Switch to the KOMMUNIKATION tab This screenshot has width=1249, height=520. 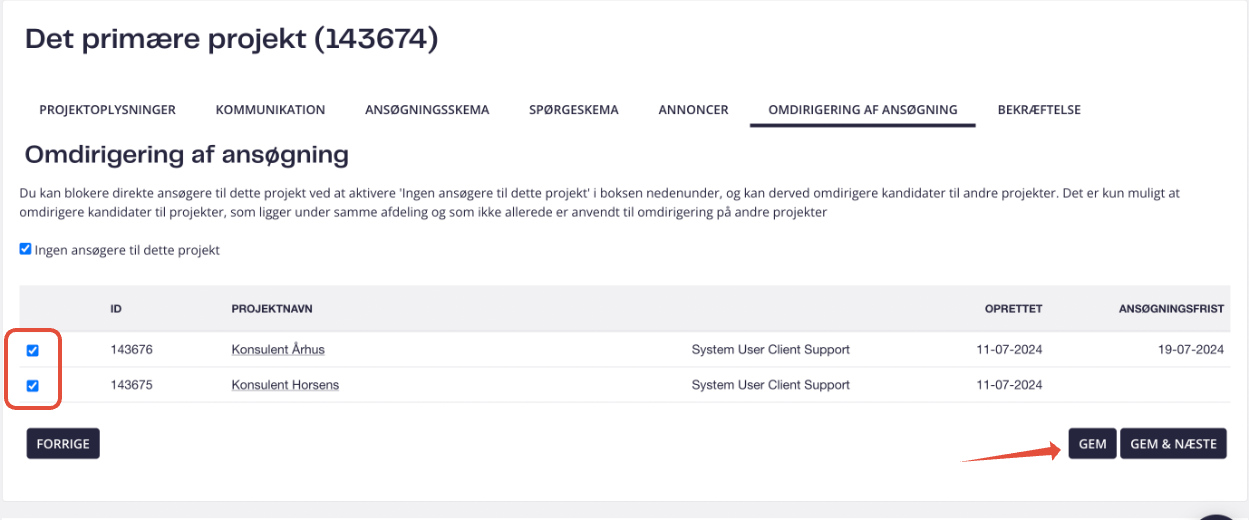click(270, 110)
